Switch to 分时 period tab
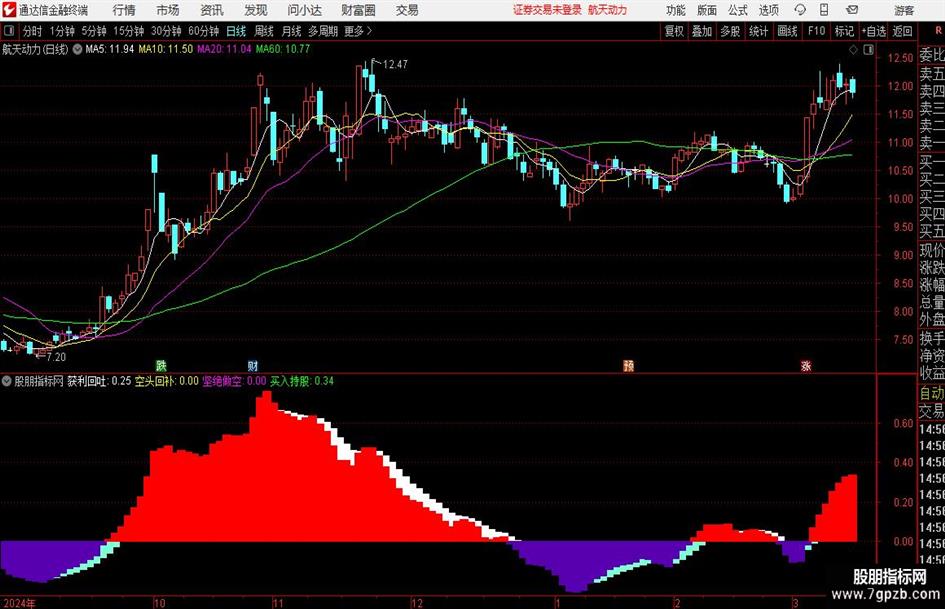This screenshot has width=945, height=609. point(32,31)
